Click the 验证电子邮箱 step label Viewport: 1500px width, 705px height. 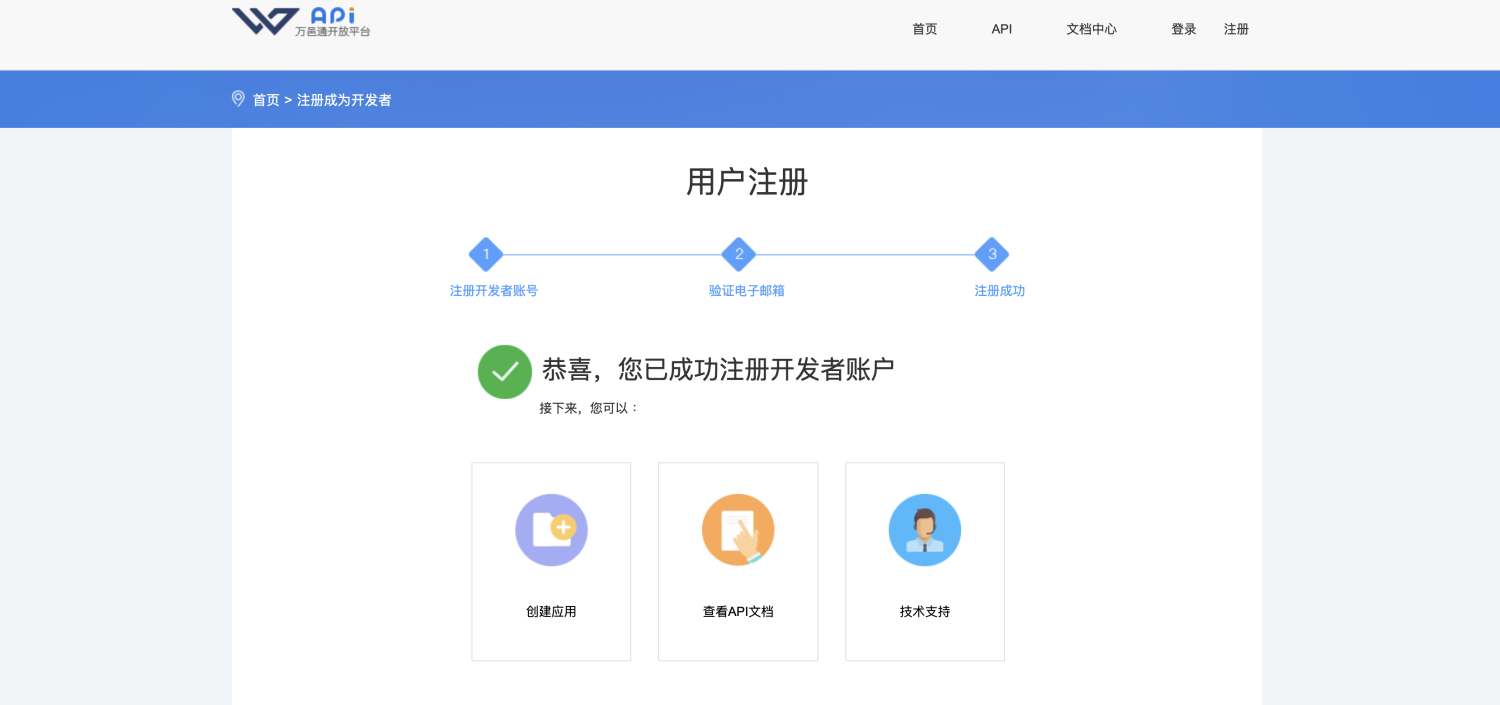746,291
